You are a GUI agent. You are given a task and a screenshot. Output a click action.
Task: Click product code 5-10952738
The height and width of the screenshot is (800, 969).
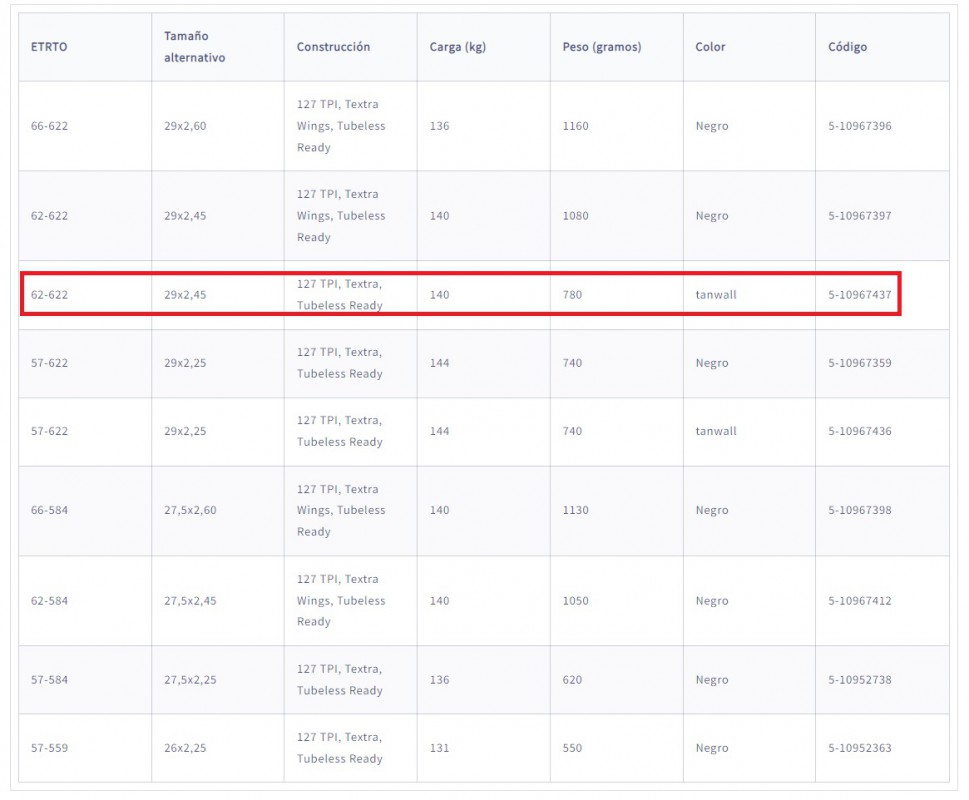coord(860,680)
